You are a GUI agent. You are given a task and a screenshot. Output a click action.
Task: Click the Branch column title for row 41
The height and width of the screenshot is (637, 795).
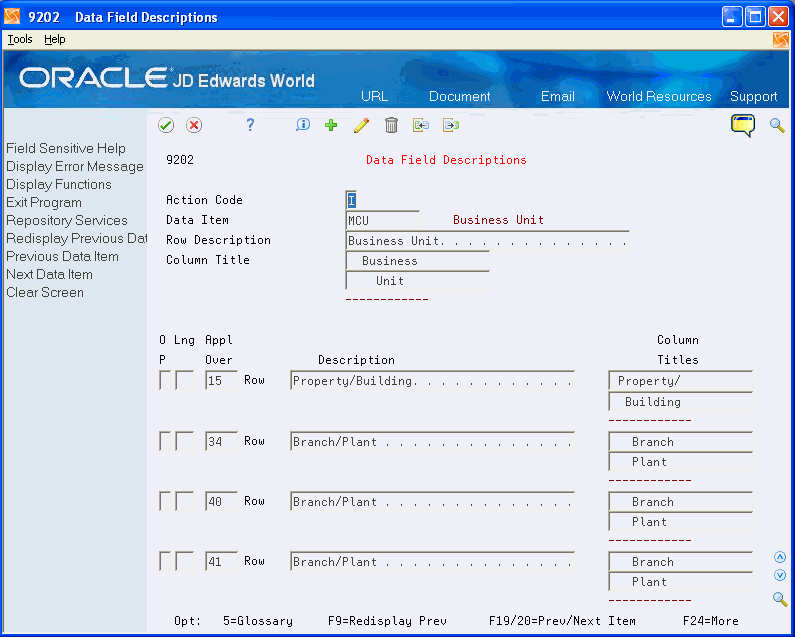(x=680, y=561)
